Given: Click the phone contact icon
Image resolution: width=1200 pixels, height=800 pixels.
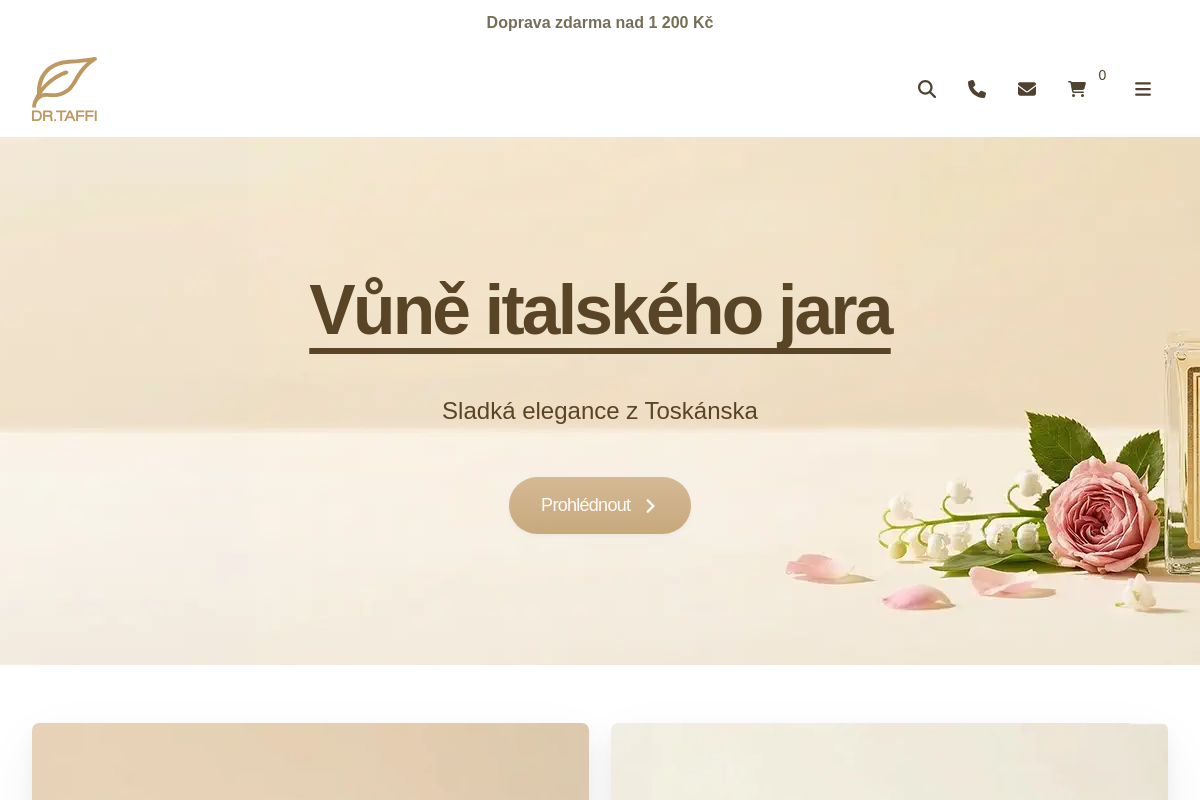Looking at the screenshot, I should click(x=977, y=89).
